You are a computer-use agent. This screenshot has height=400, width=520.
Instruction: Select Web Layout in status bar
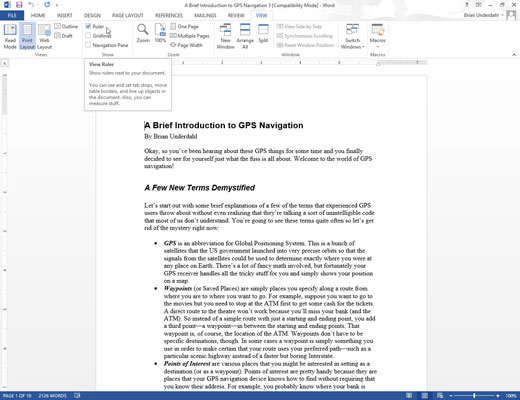[x=440, y=396]
